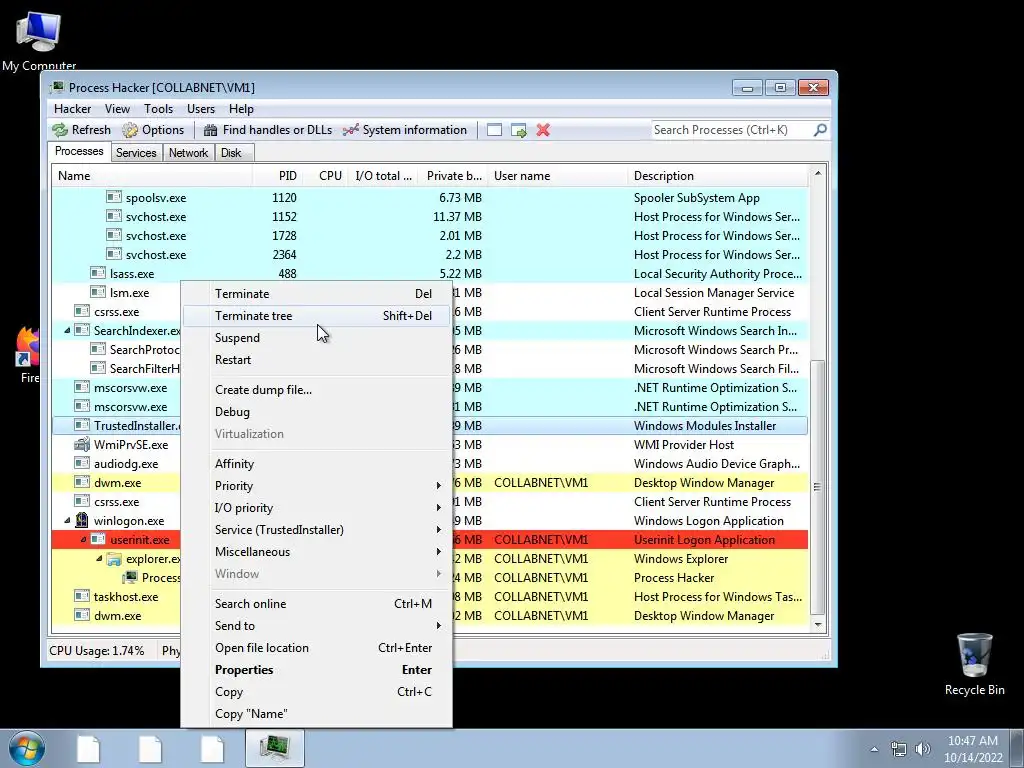Open the Help menu
The height and width of the screenshot is (768, 1024).
[x=241, y=109]
